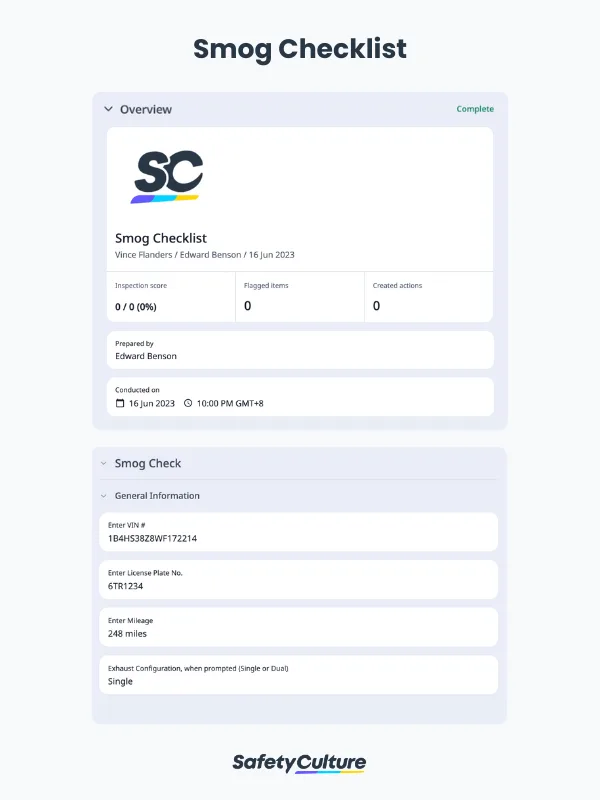Image resolution: width=600 pixels, height=800 pixels.
Task: Select the Created actions count
Action: pos(377,306)
